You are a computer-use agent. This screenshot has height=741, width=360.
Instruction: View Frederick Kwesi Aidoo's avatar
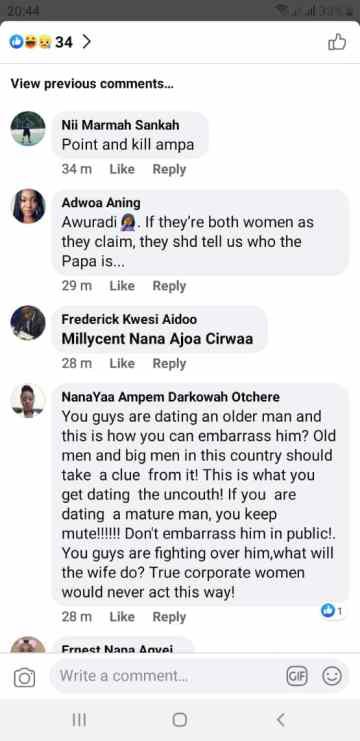28,323
